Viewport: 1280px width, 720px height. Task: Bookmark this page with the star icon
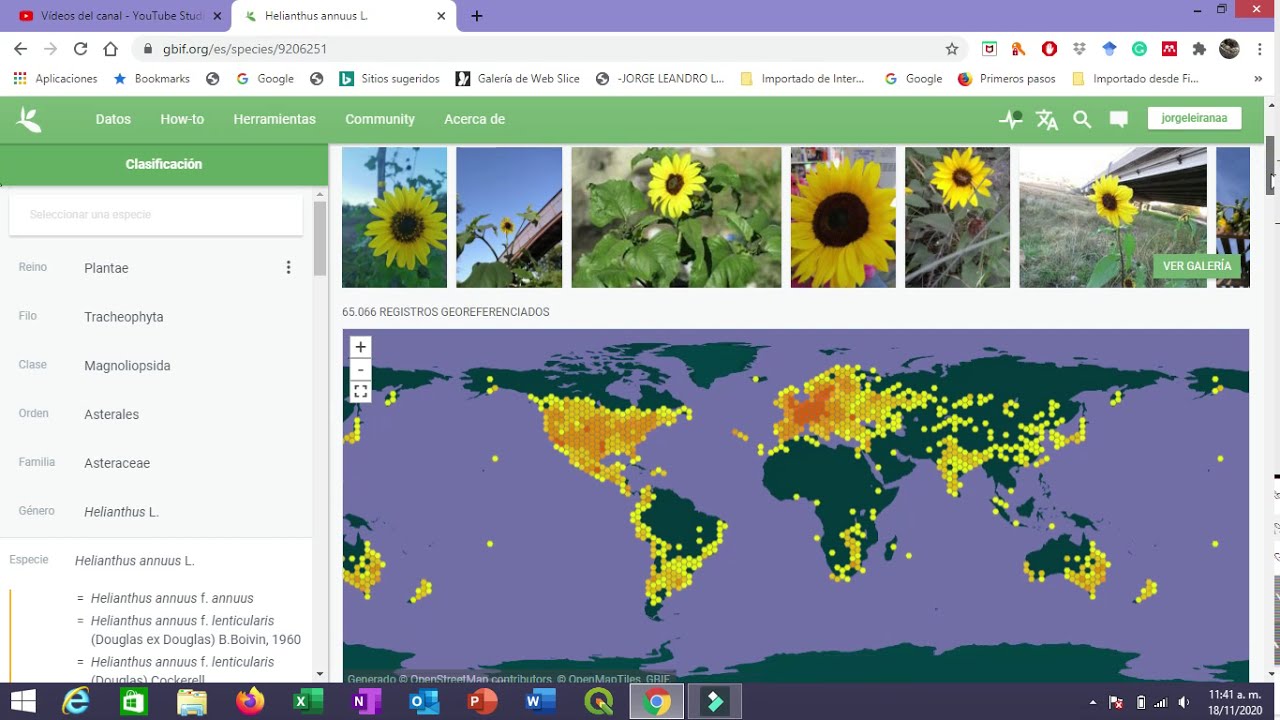(x=952, y=49)
